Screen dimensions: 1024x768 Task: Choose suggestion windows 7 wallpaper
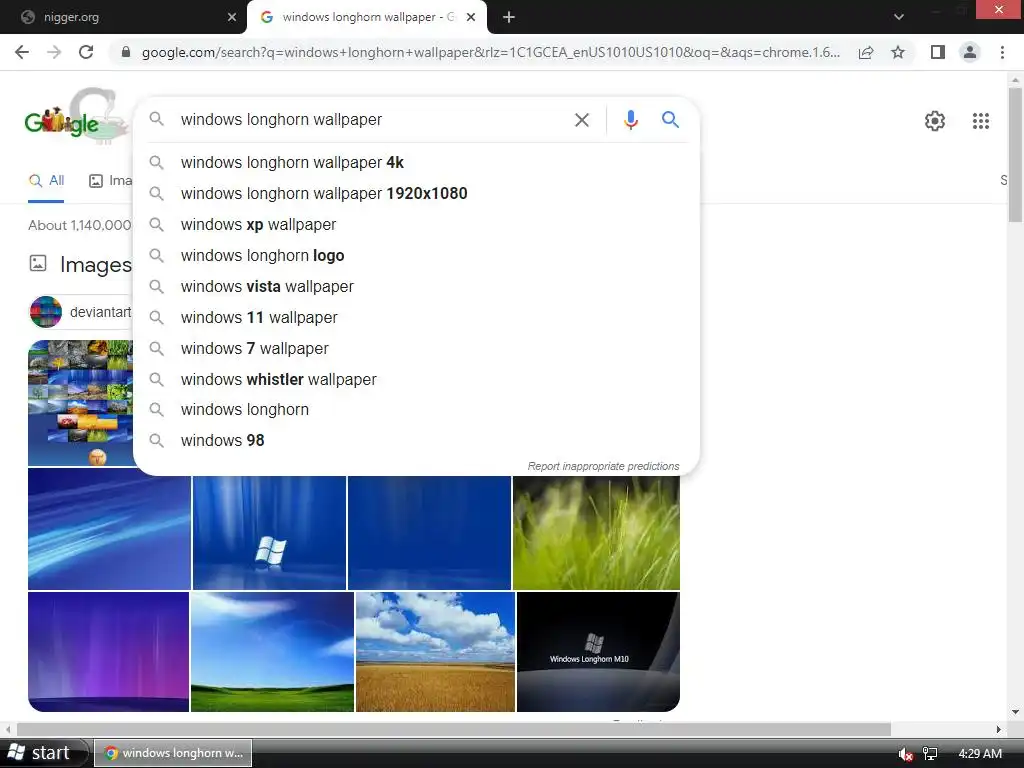[x=416, y=349]
